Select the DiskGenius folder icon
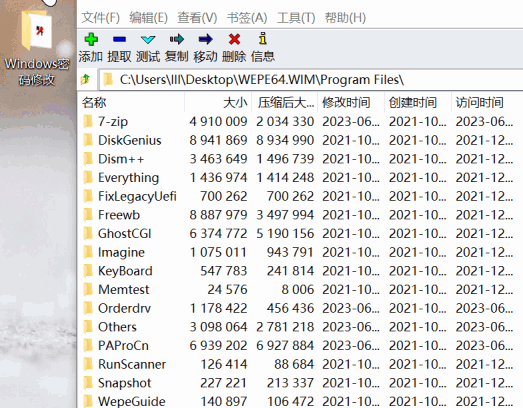523x408 pixels. [88, 140]
